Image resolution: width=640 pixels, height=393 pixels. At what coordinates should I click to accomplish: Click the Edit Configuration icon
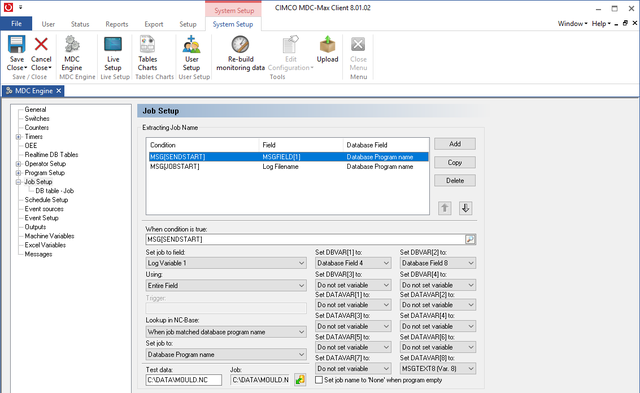pyautogui.click(x=291, y=44)
